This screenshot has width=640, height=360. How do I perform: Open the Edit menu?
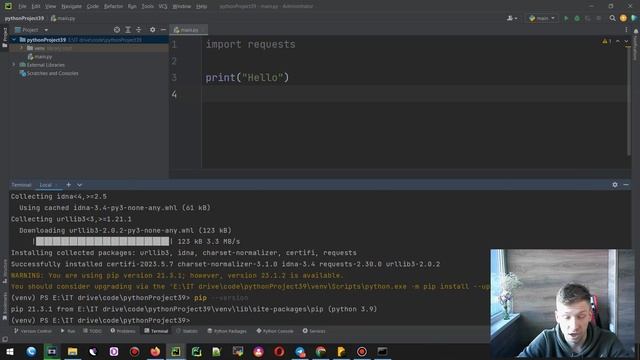36,6
